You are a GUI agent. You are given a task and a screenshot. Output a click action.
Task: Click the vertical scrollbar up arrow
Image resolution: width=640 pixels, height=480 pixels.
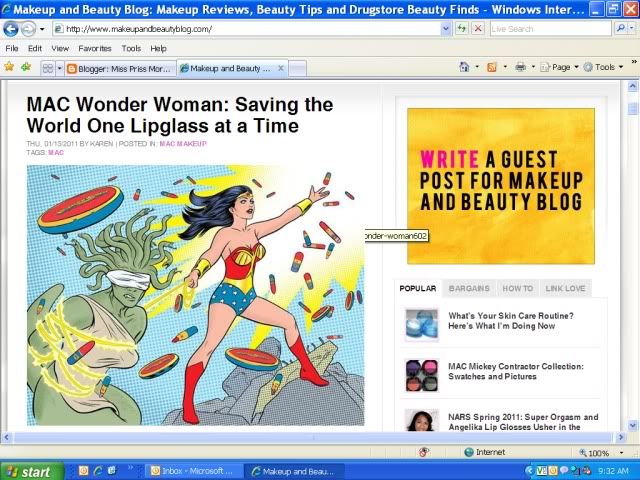tap(633, 86)
